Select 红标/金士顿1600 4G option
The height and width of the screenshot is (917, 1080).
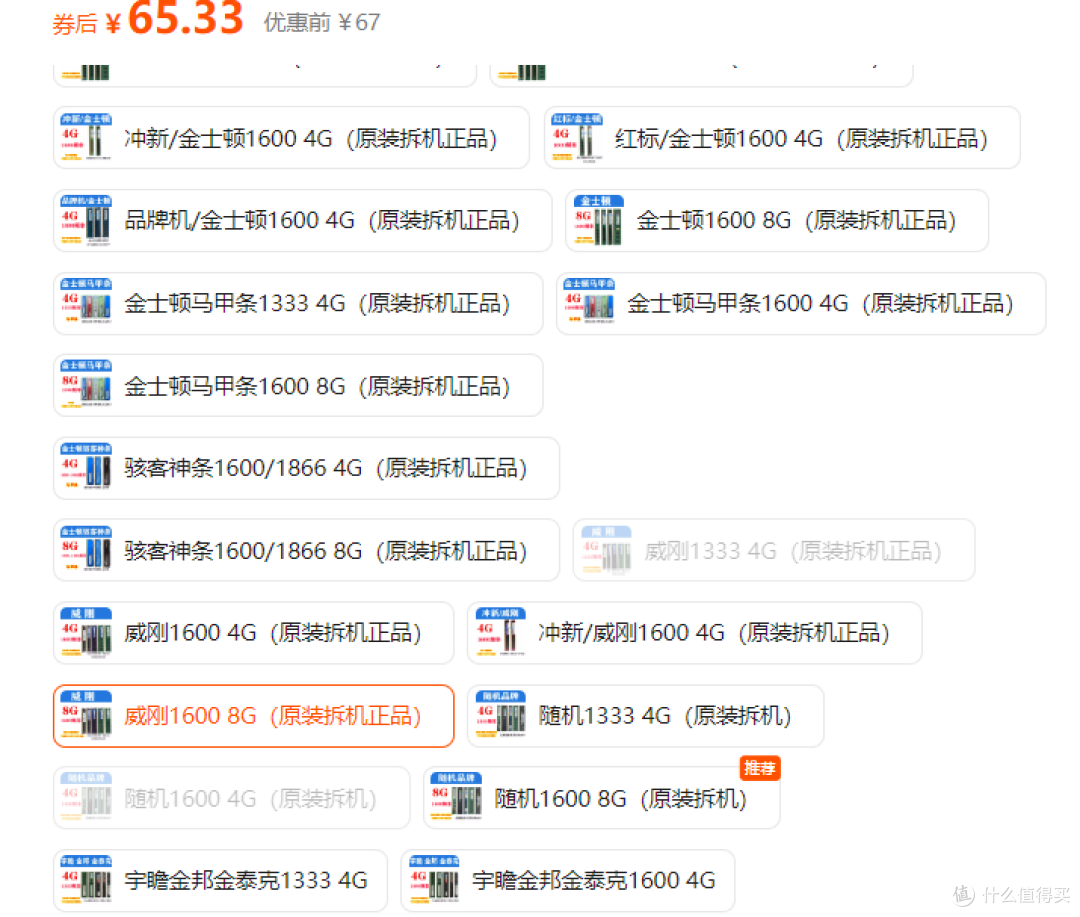(x=782, y=138)
